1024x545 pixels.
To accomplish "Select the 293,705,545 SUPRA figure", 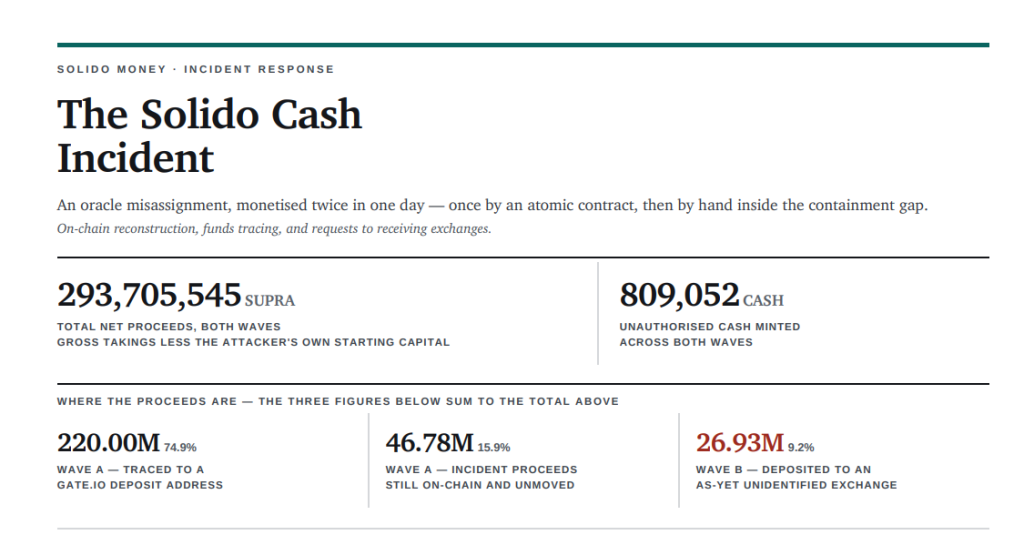I will click(x=176, y=295).
